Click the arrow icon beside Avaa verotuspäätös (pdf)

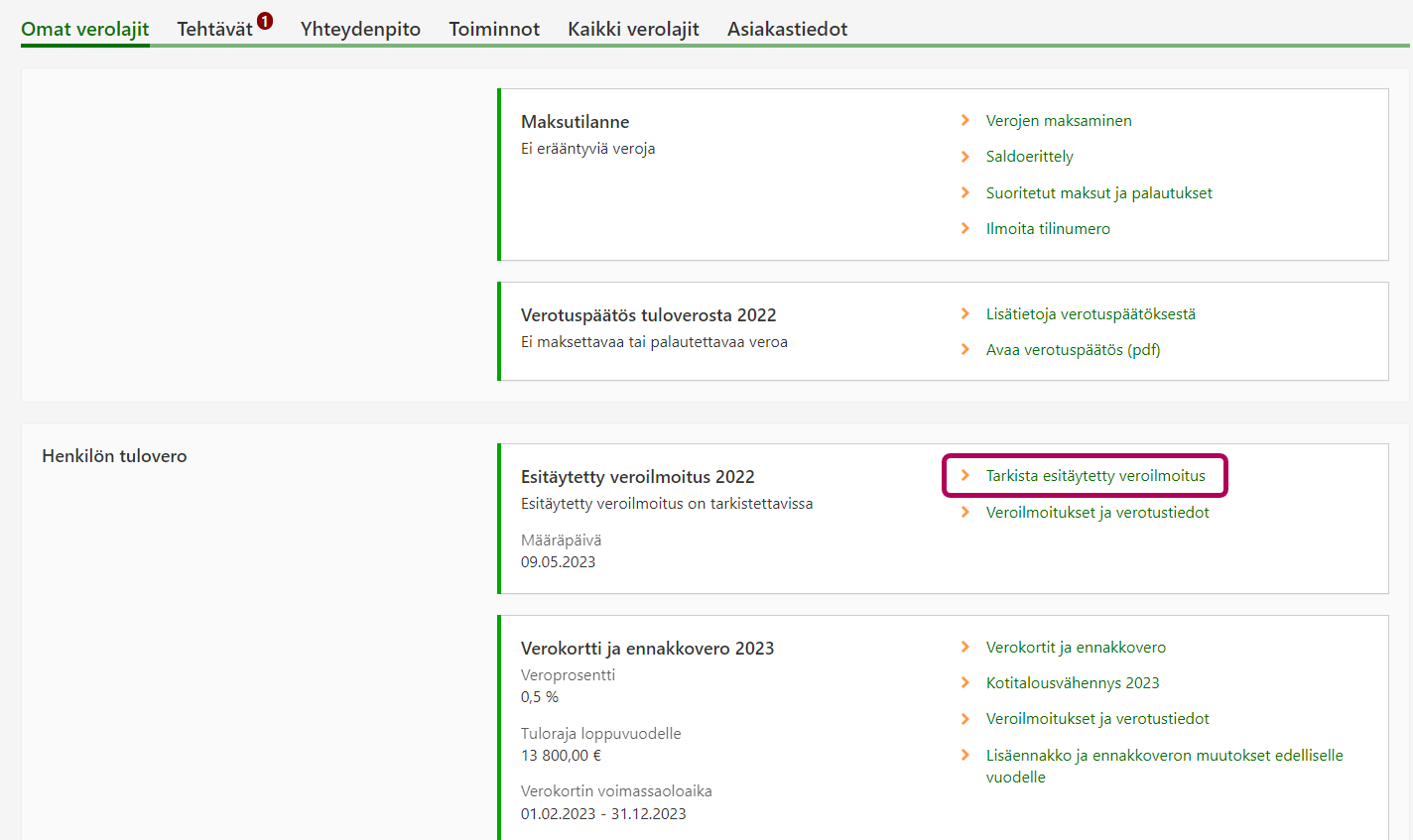(x=964, y=350)
